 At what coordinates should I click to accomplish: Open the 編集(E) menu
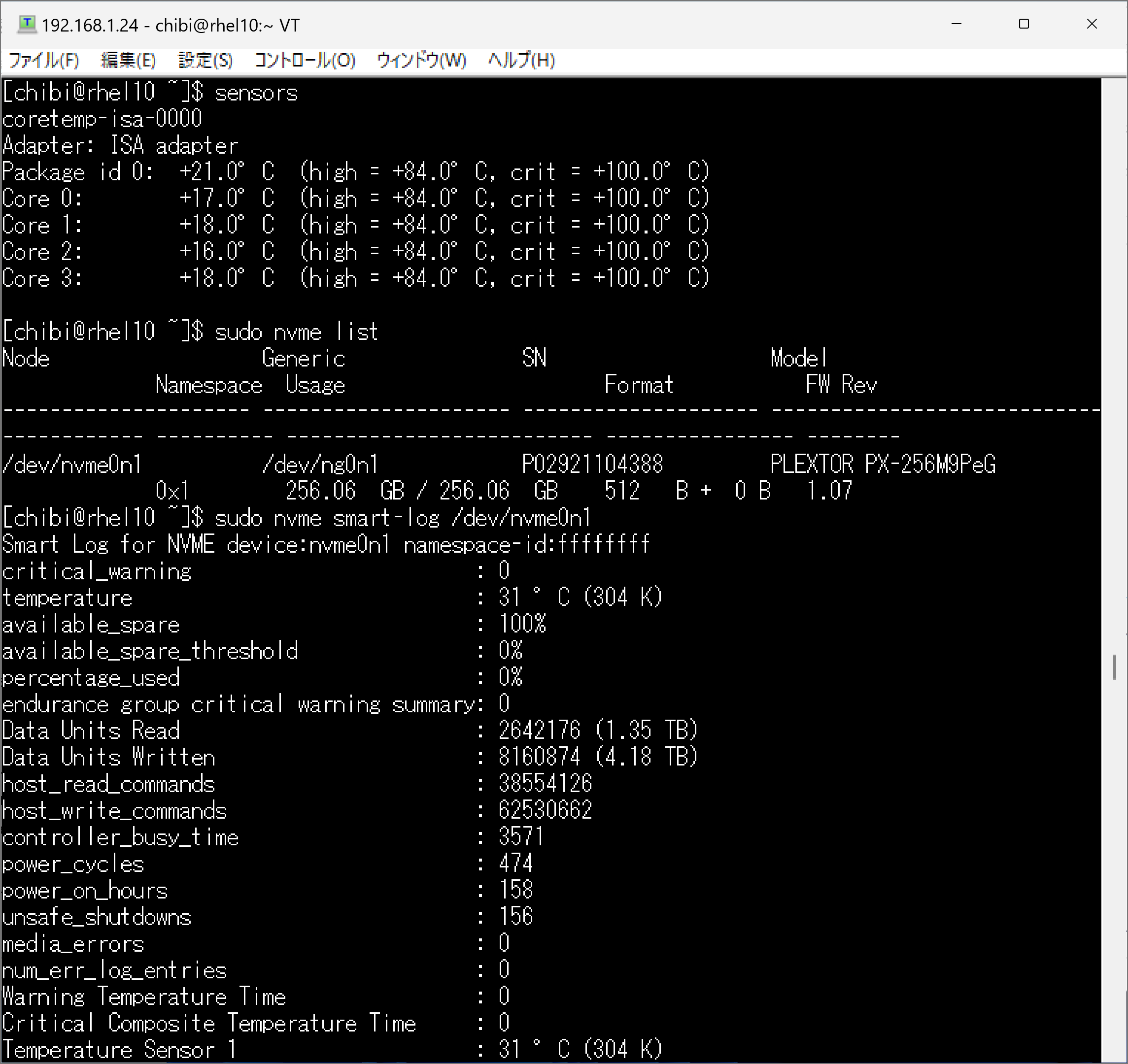pos(128,60)
